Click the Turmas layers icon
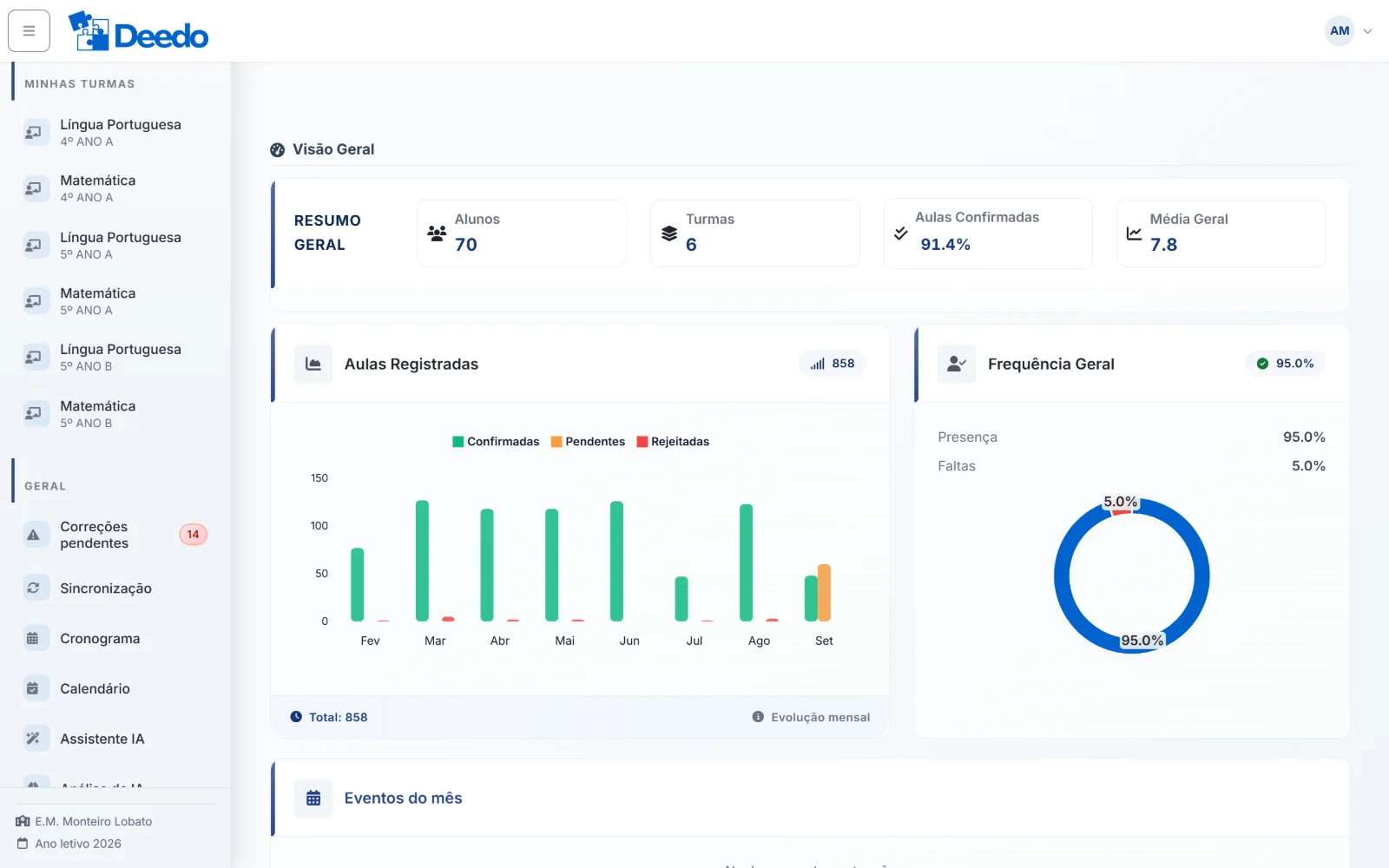Image resolution: width=1389 pixels, height=868 pixels. [x=669, y=233]
